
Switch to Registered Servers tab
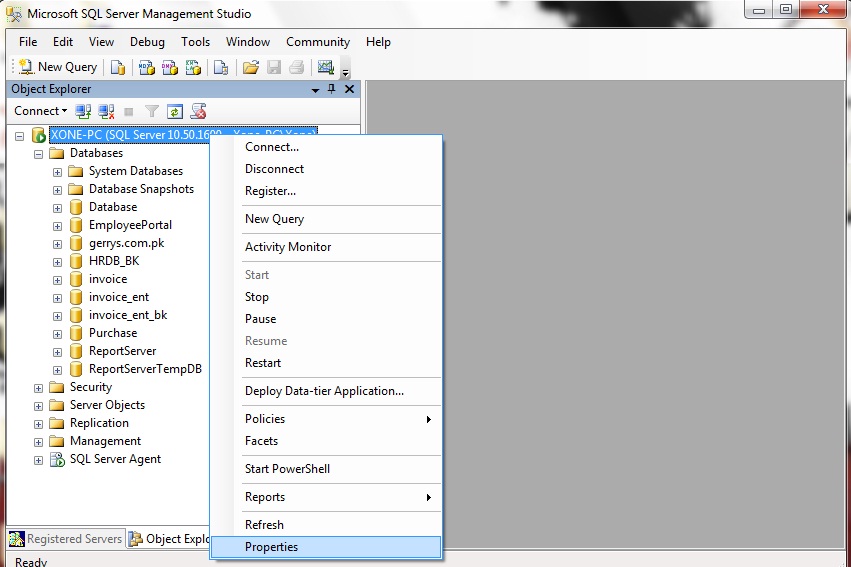pyautogui.click(x=67, y=539)
